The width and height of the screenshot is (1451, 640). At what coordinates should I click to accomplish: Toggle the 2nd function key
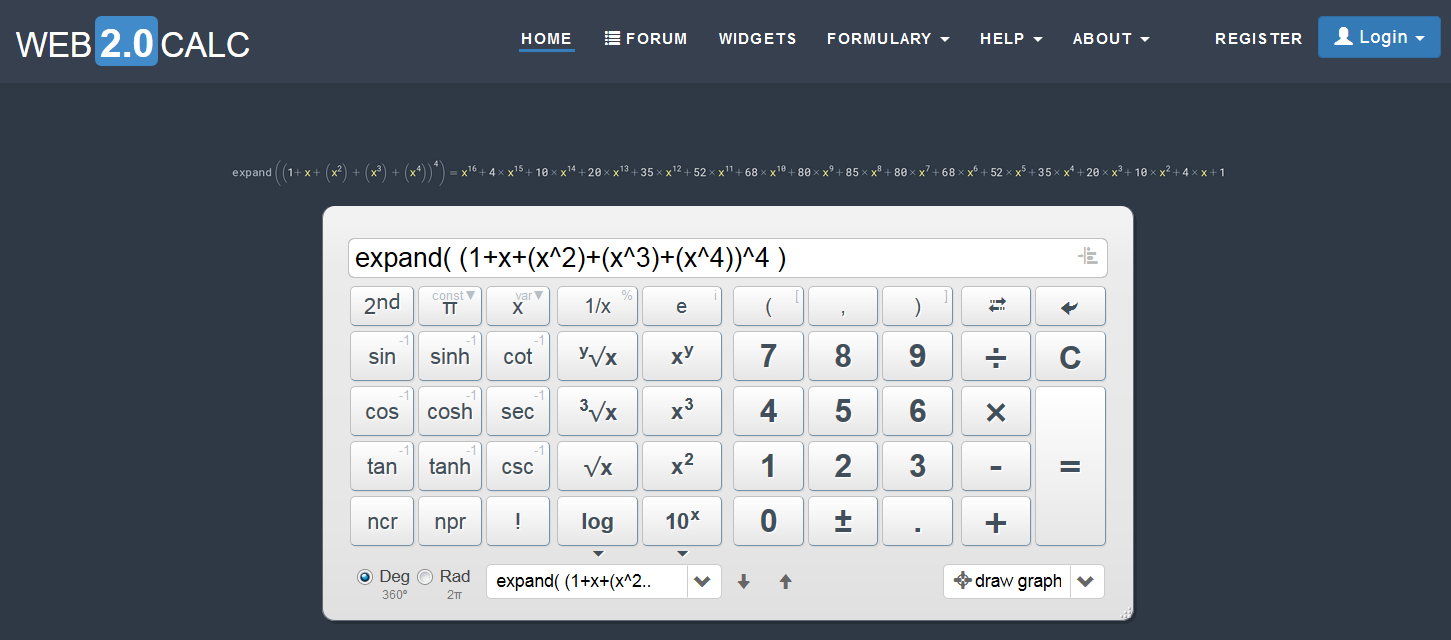[381, 306]
